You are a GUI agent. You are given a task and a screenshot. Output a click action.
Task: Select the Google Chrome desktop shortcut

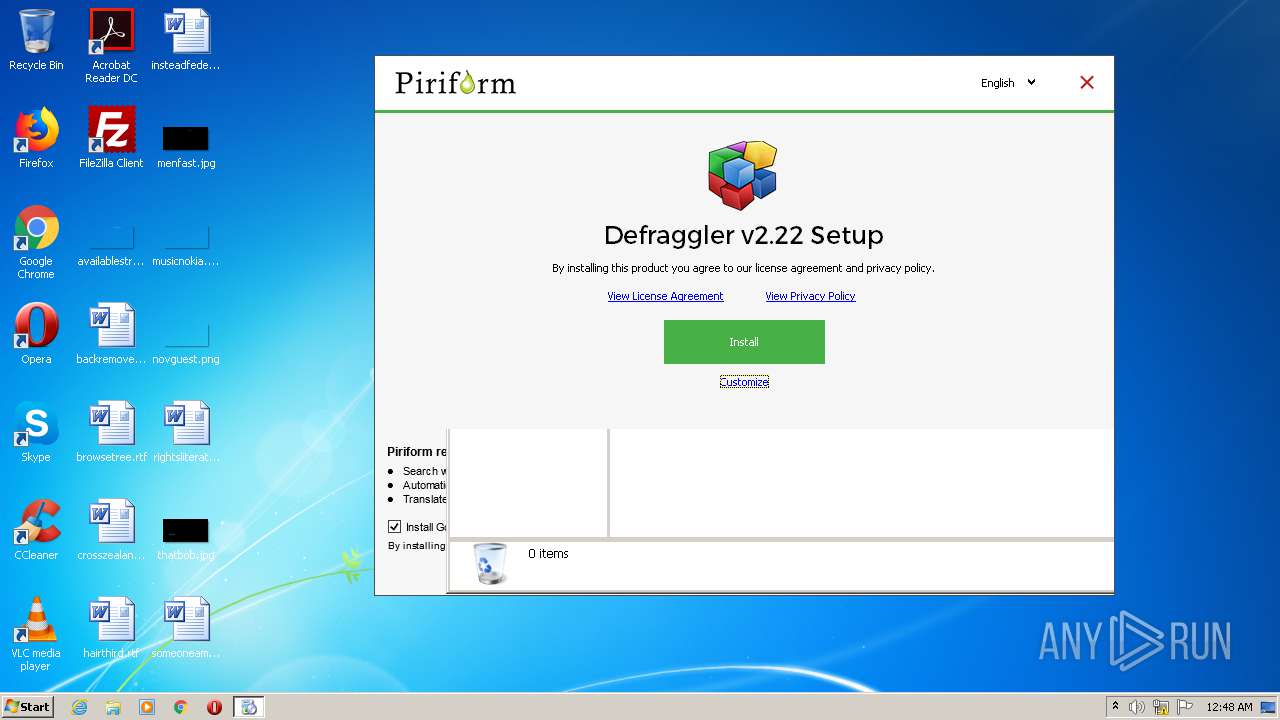[36, 242]
